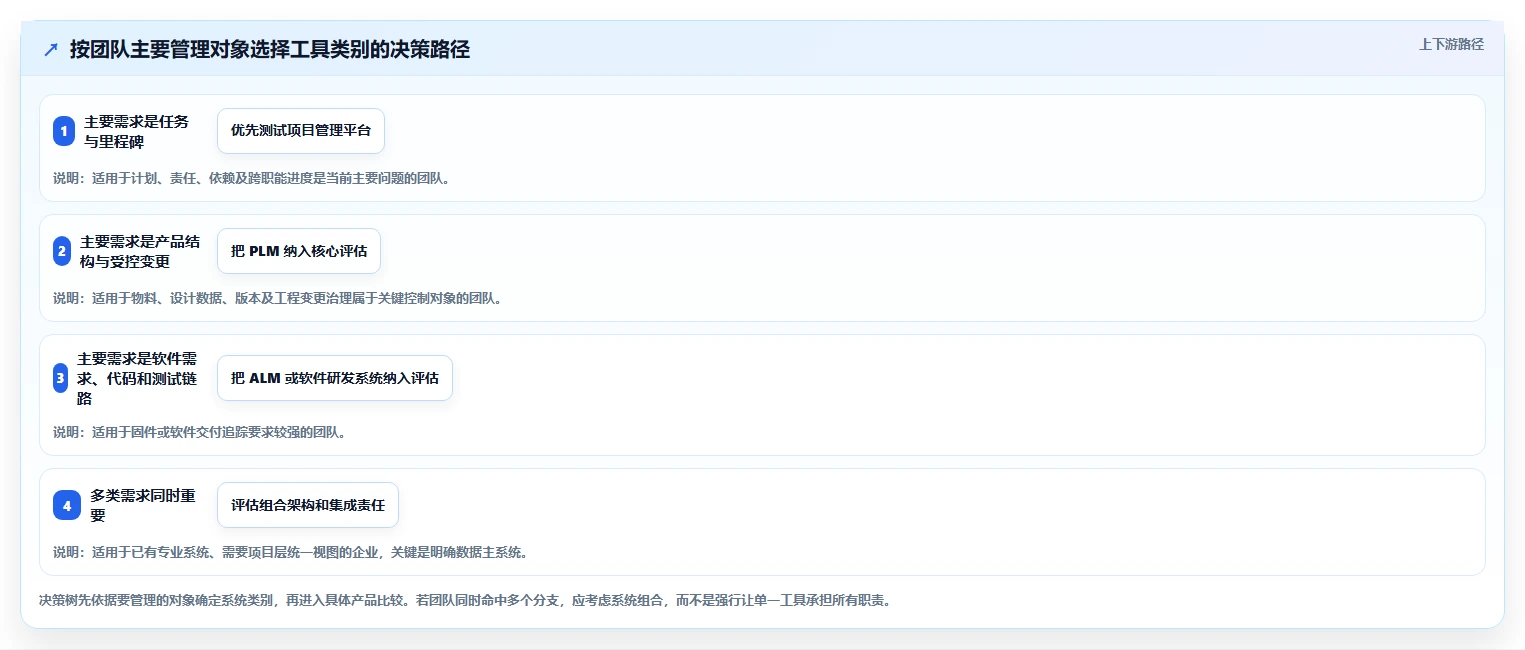Click the 上下游路径 label at top right

[1451, 44]
